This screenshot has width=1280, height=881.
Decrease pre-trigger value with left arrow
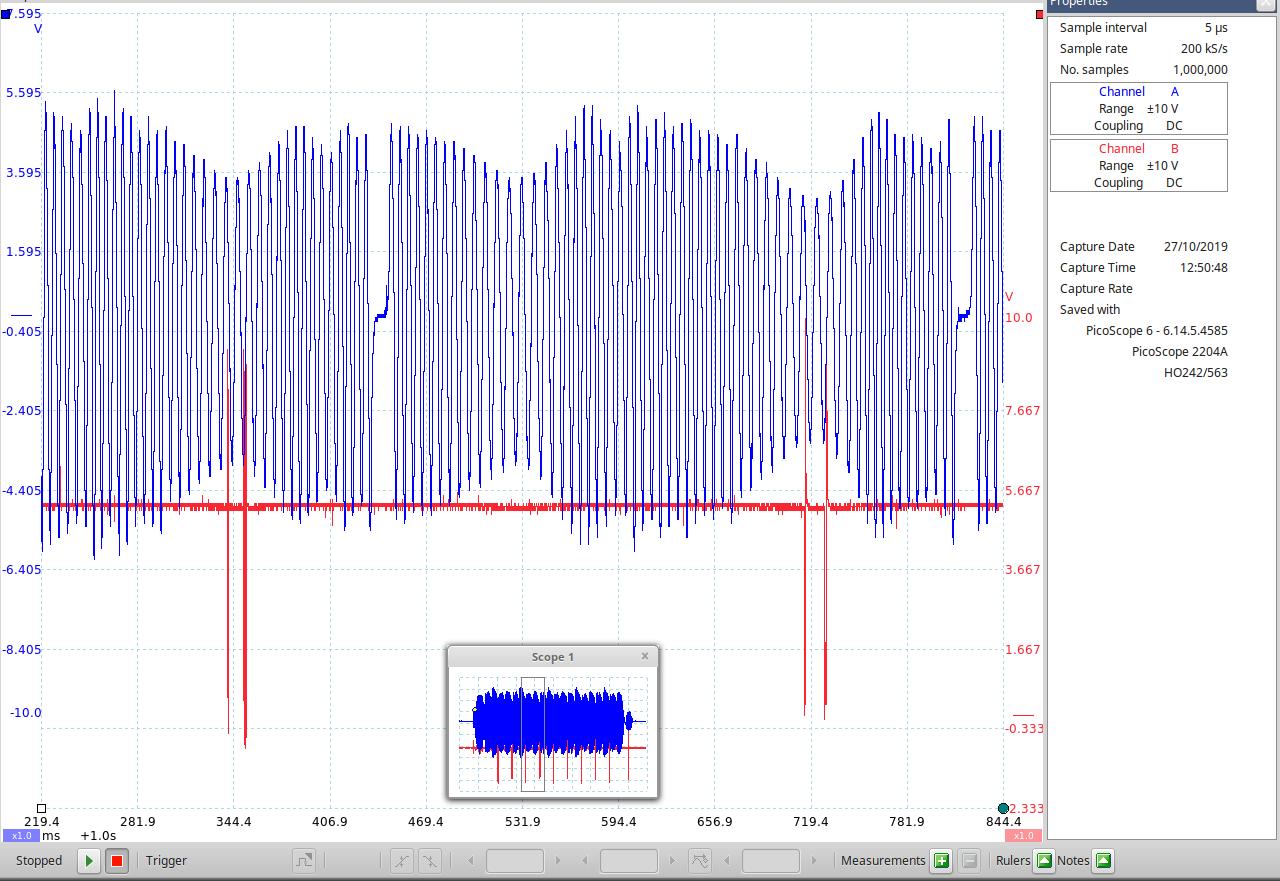[x=585, y=860]
